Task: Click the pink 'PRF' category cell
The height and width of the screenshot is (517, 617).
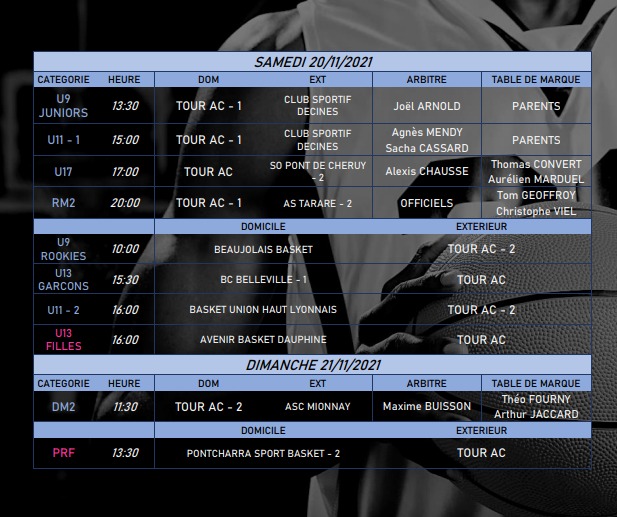Action: [x=63, y=453]
